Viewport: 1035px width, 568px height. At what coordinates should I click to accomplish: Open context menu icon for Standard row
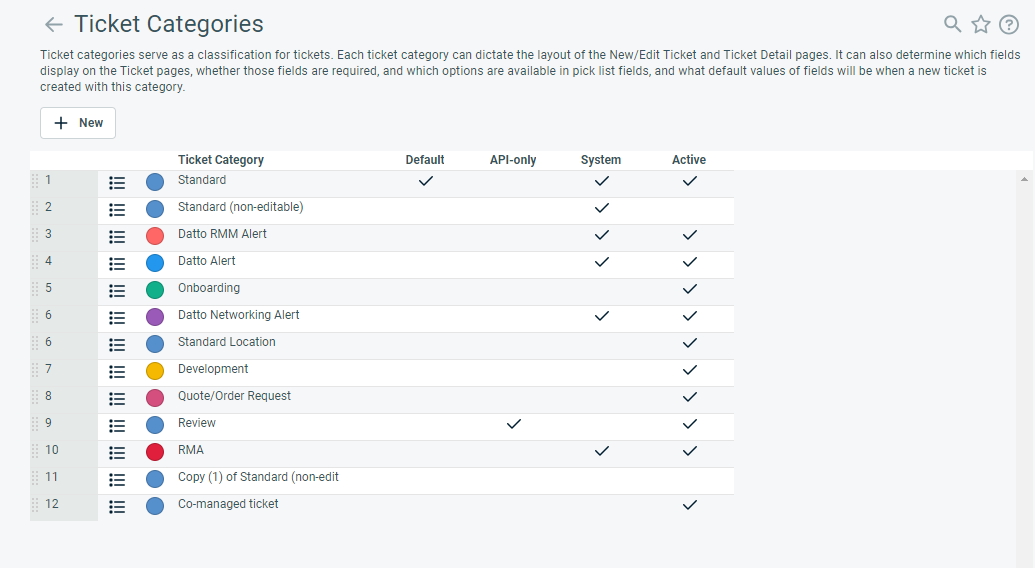click(117, 183)
